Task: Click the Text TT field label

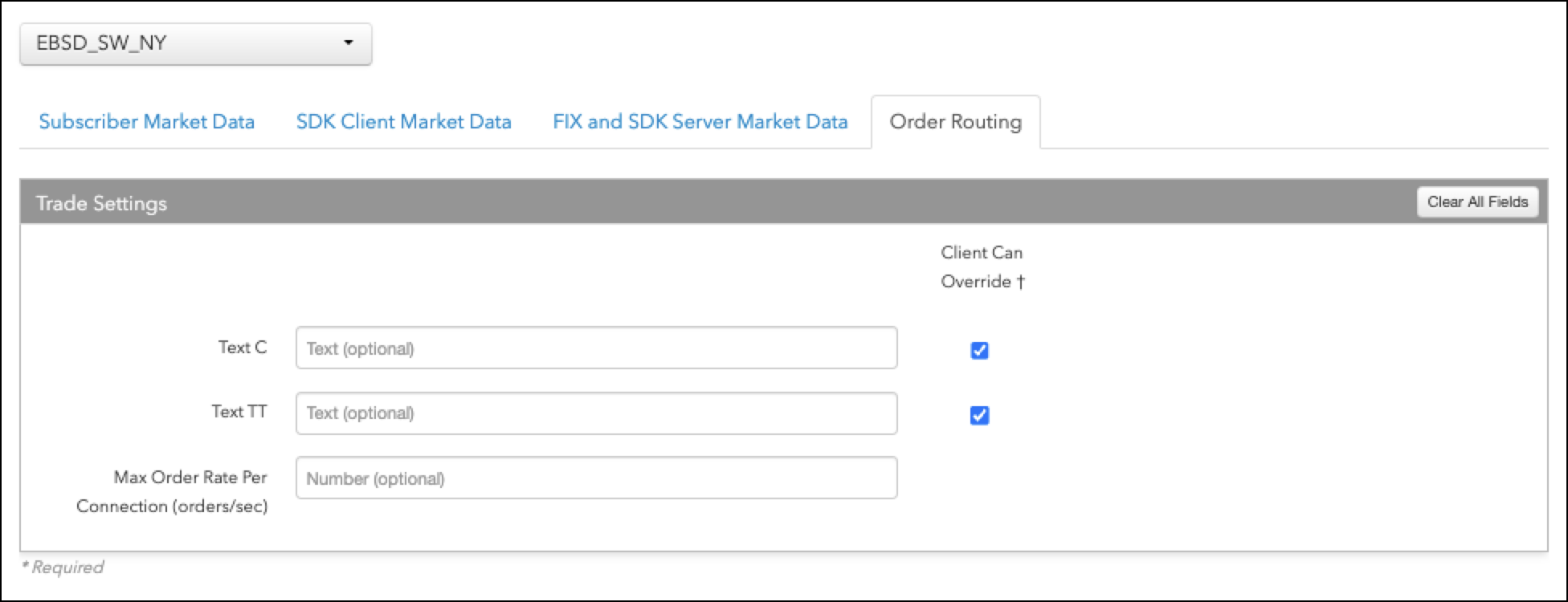Action: pyautogui.click(x=239, y=412)
